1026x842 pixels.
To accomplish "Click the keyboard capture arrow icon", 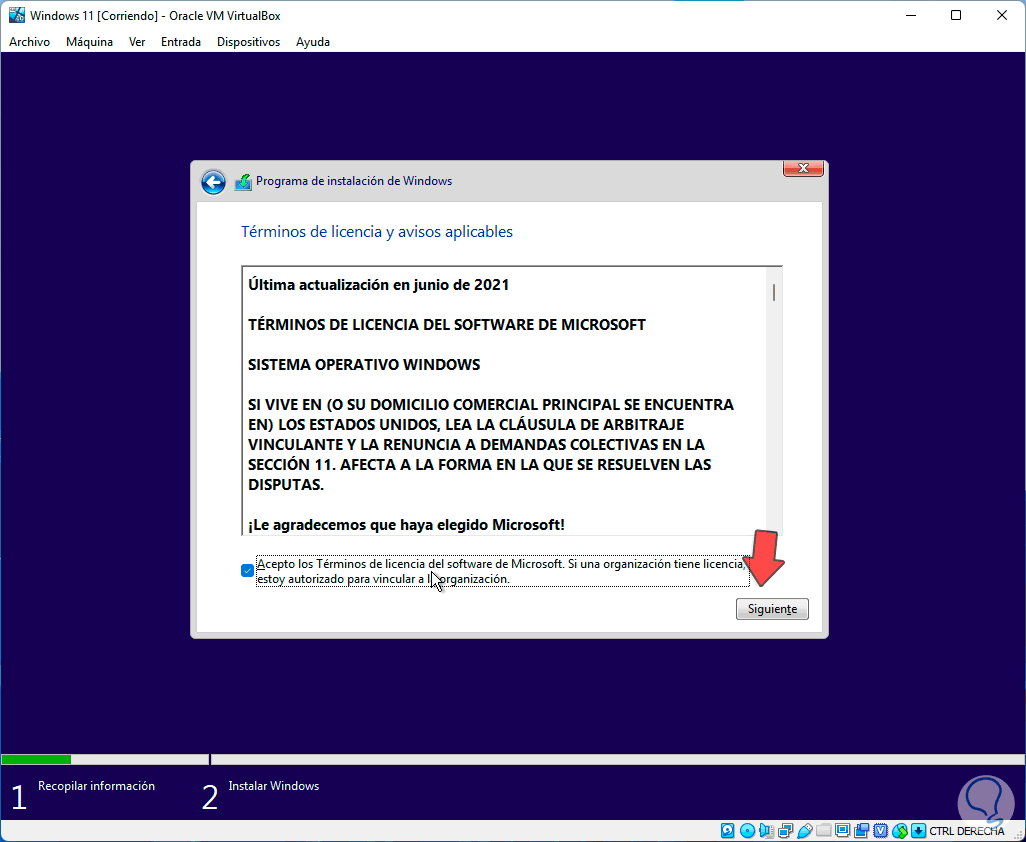I will [x=918, y=831].
